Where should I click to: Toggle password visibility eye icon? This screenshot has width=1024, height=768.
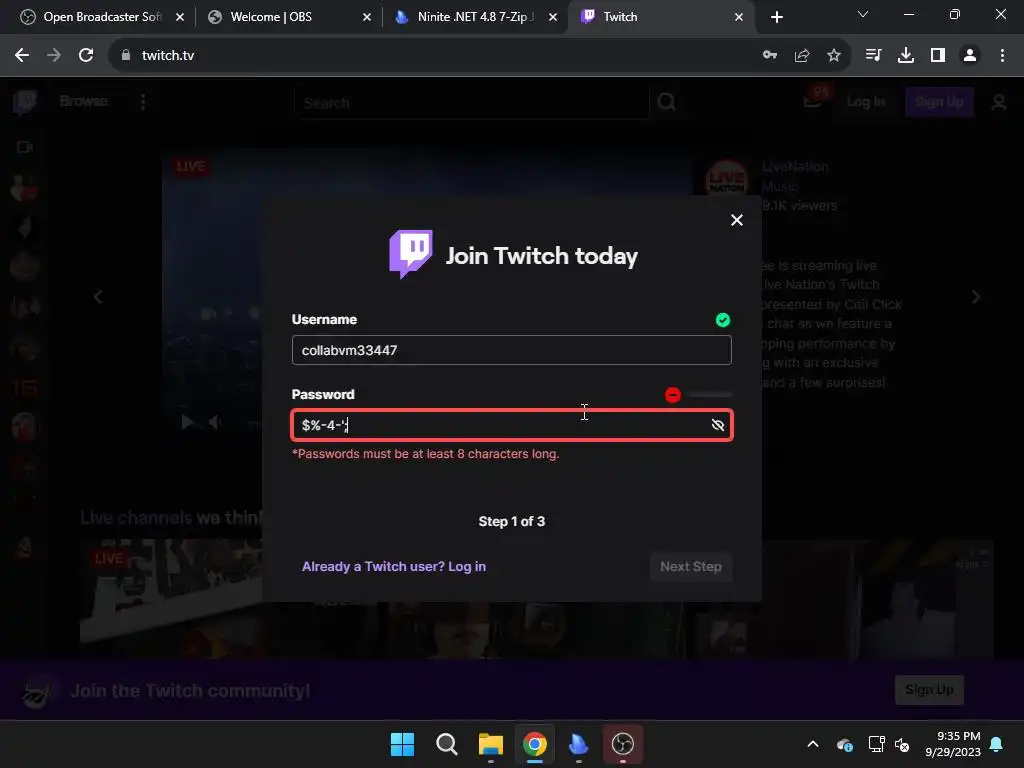[x=718, y=425]
